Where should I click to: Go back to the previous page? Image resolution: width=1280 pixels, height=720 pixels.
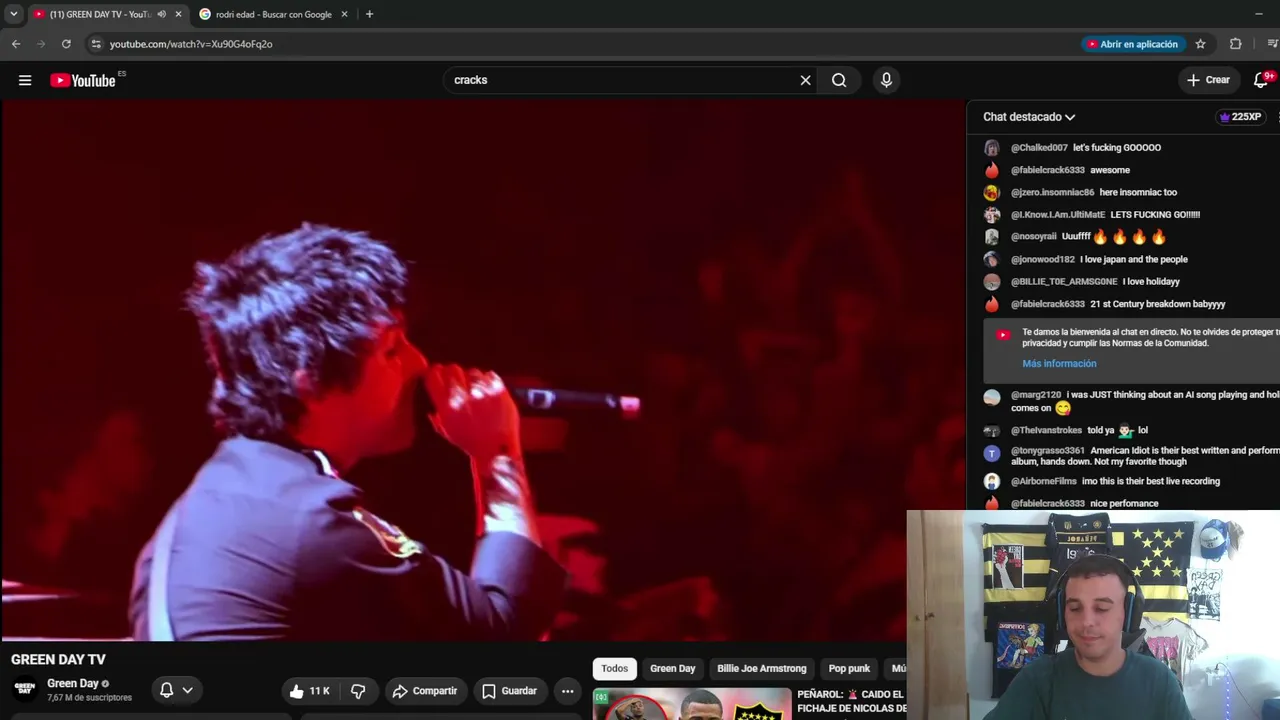pos(16,44)
